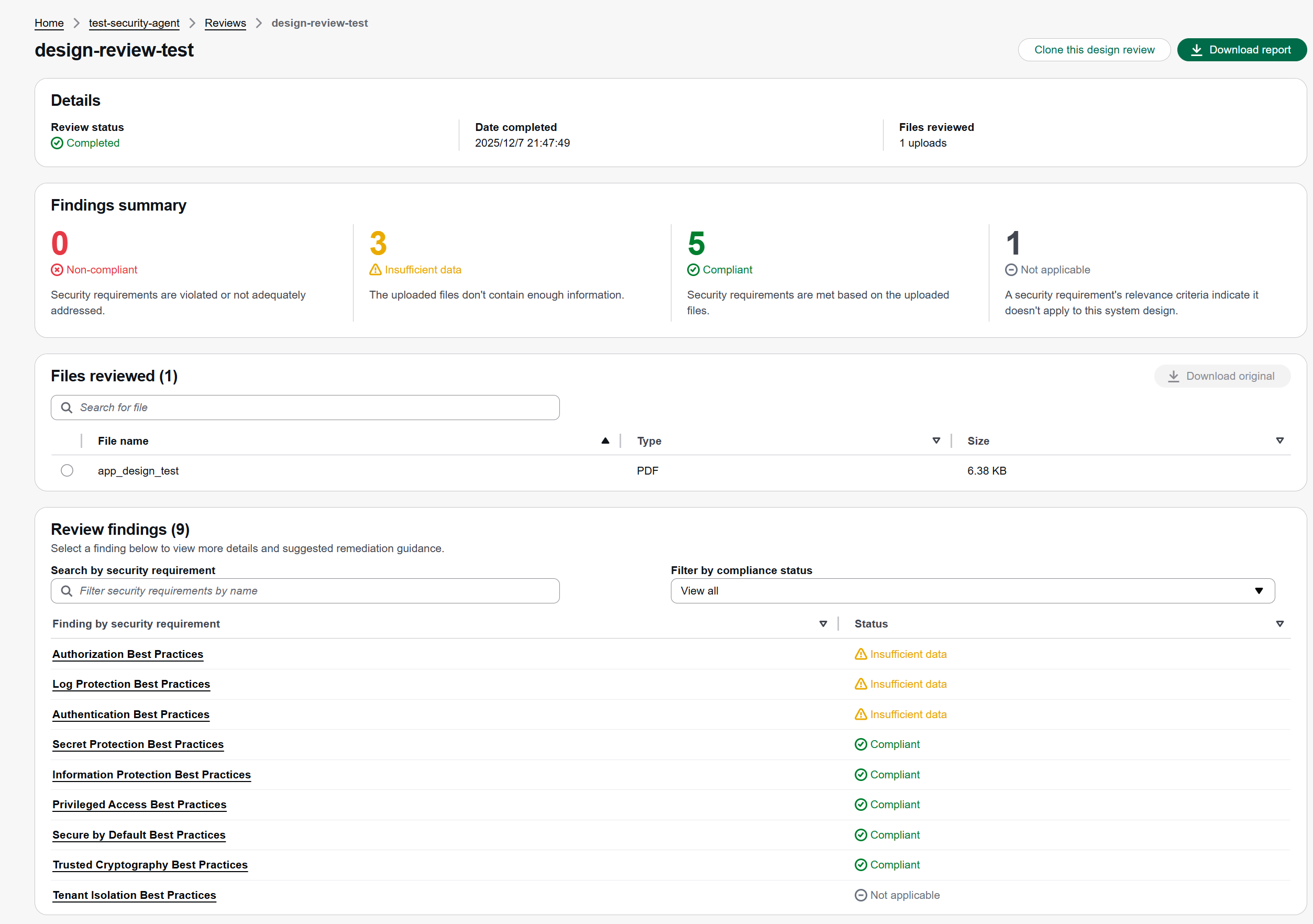Select the app_design_test file radio button
Image resolution: width=1313 pixels, height=924 pixels.
(x=67, y=470)
